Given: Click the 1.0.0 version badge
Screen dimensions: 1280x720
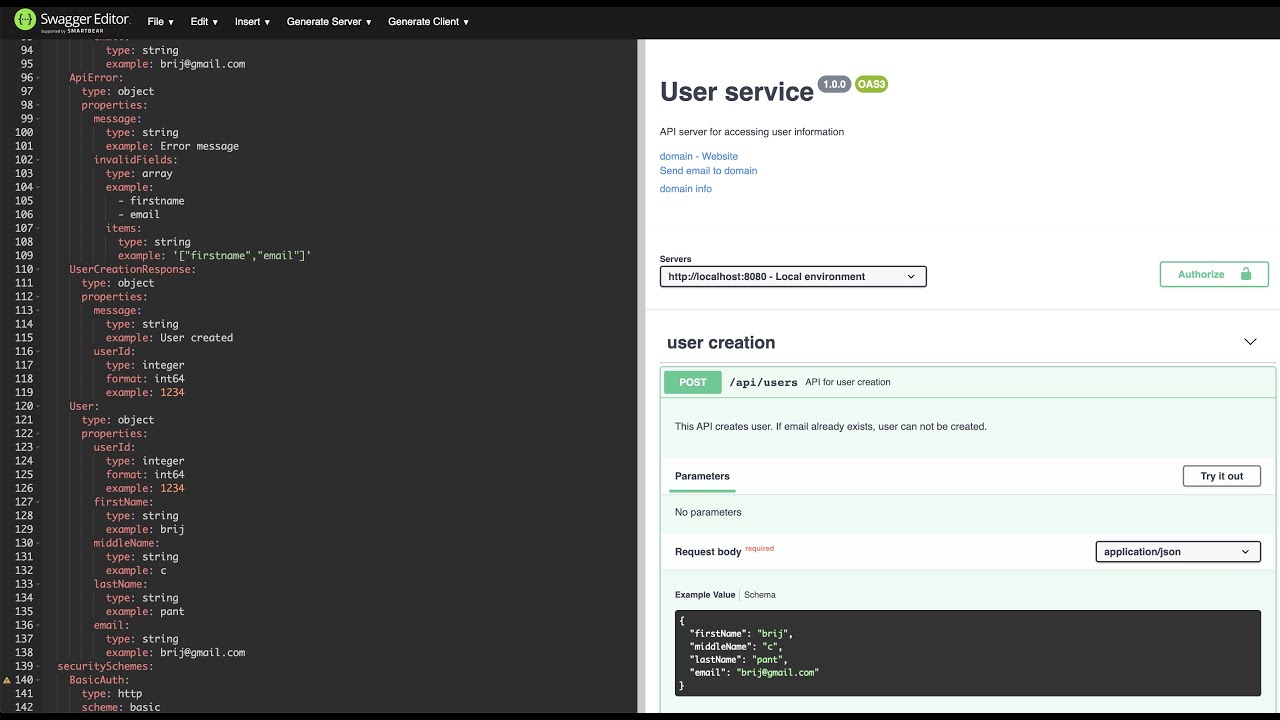Looking at the screenshot, I should pyautogui.click(x=834, y=85).
